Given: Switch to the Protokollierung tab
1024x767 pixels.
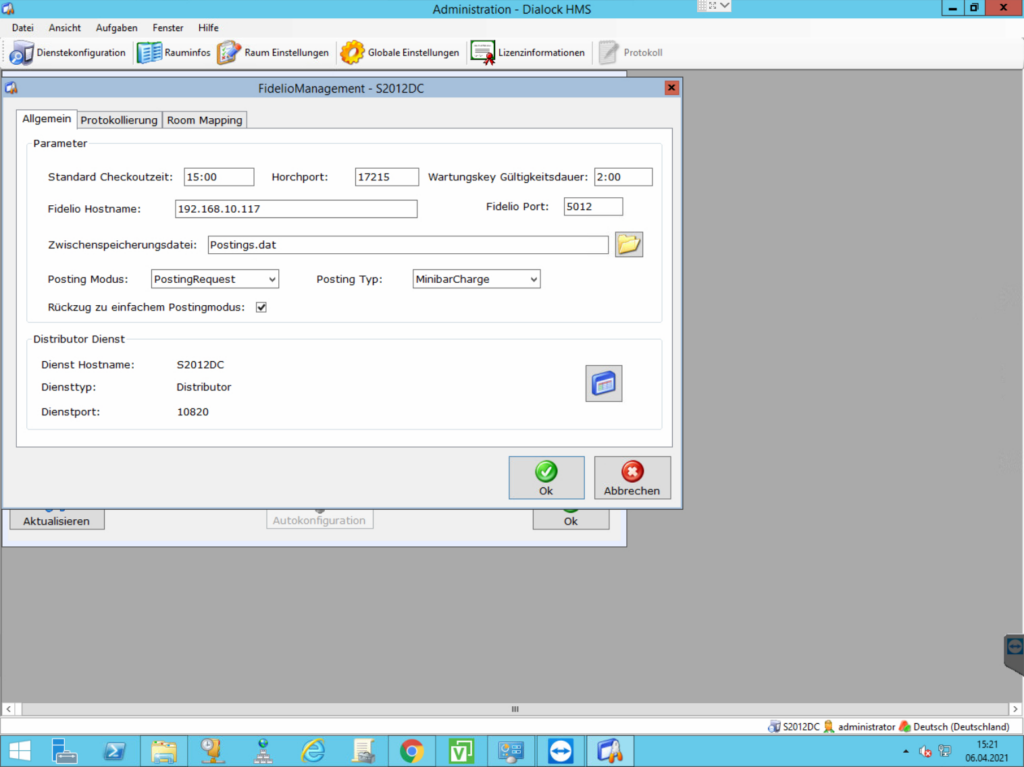Looking at the screenshot, I should [x=119, y=120].
